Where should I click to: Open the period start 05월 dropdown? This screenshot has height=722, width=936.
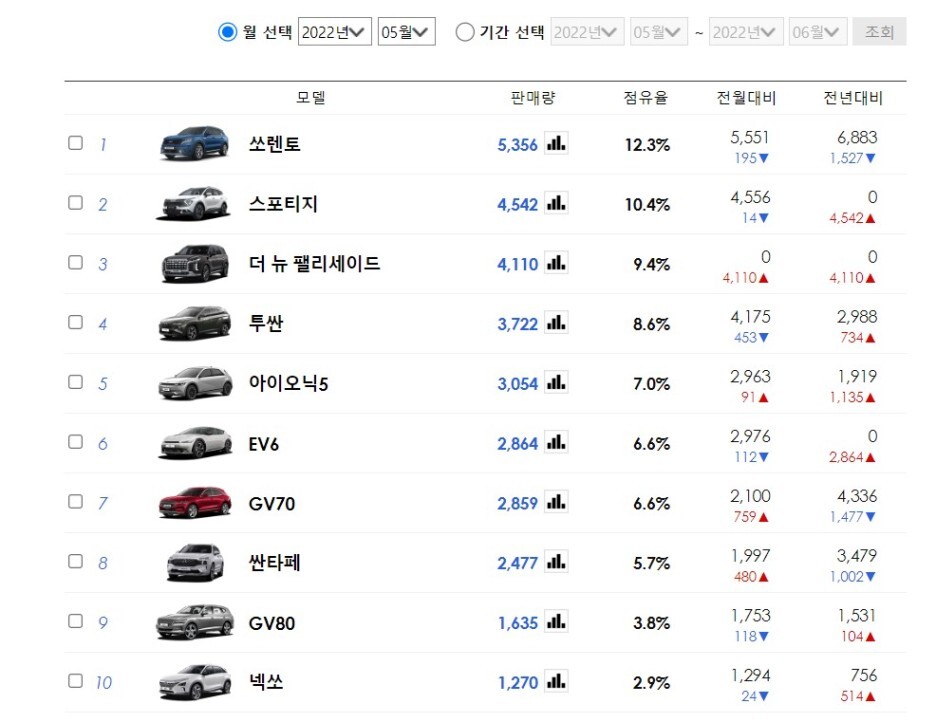coord(658,32)
